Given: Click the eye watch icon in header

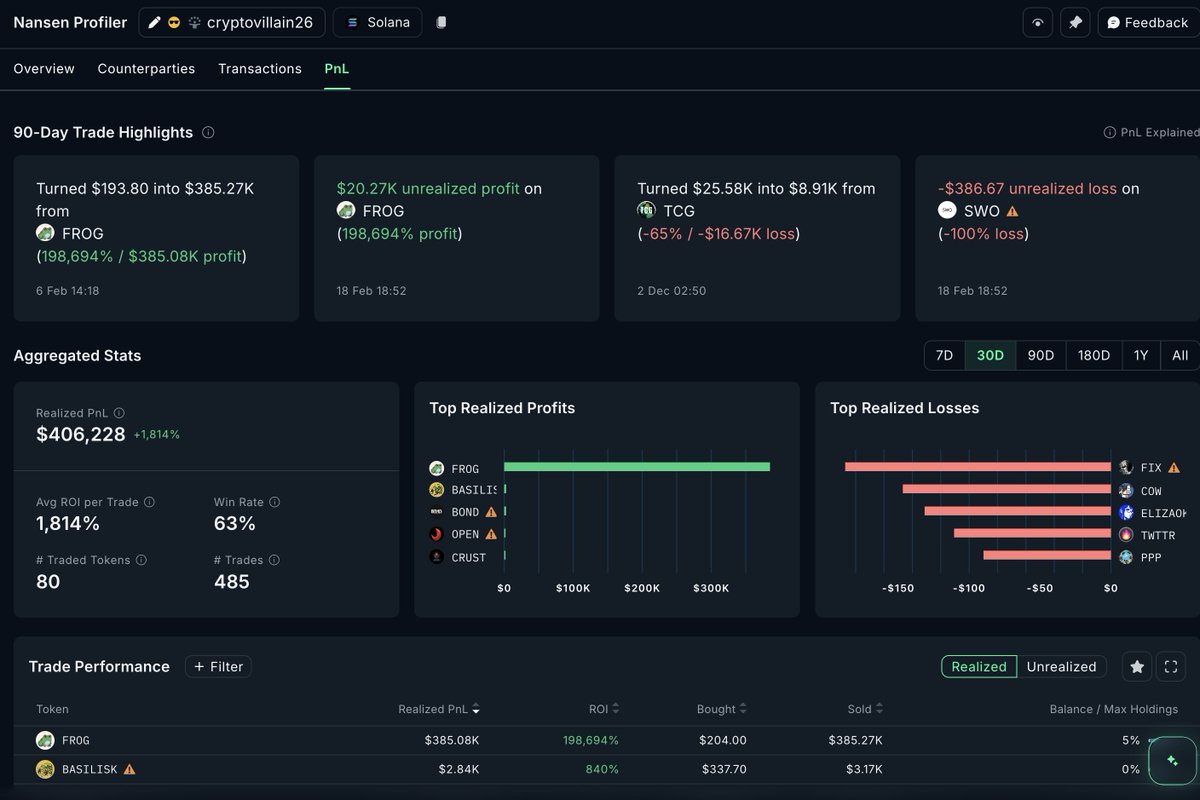Looking at the screenshot, I should [1037, 22].
